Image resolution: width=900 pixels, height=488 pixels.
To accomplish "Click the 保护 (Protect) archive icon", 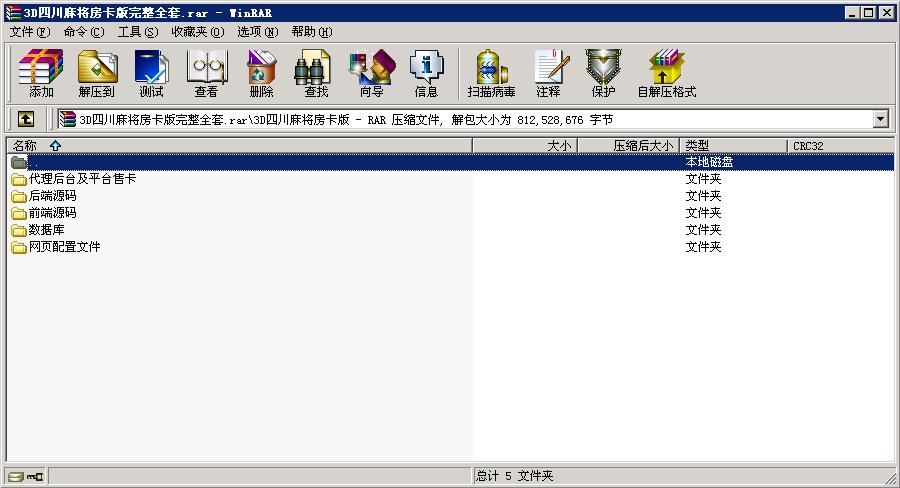I will tap(603, 73).
